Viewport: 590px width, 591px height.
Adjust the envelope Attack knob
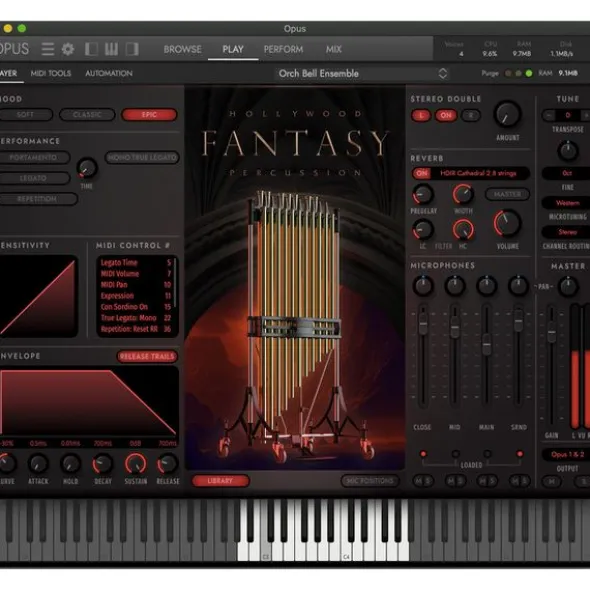tap(38, 464)
